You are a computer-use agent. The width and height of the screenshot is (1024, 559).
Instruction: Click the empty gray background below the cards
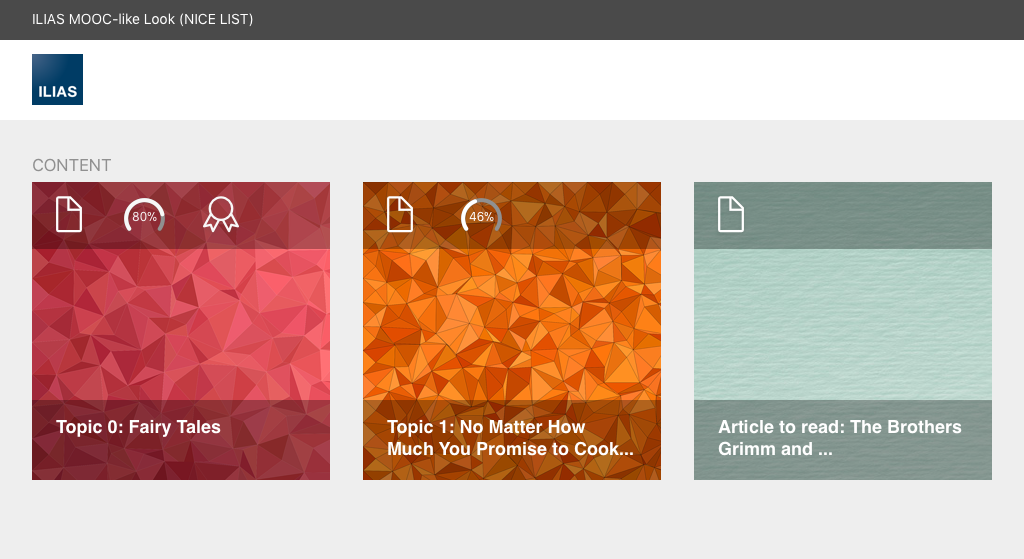(512, 520)
